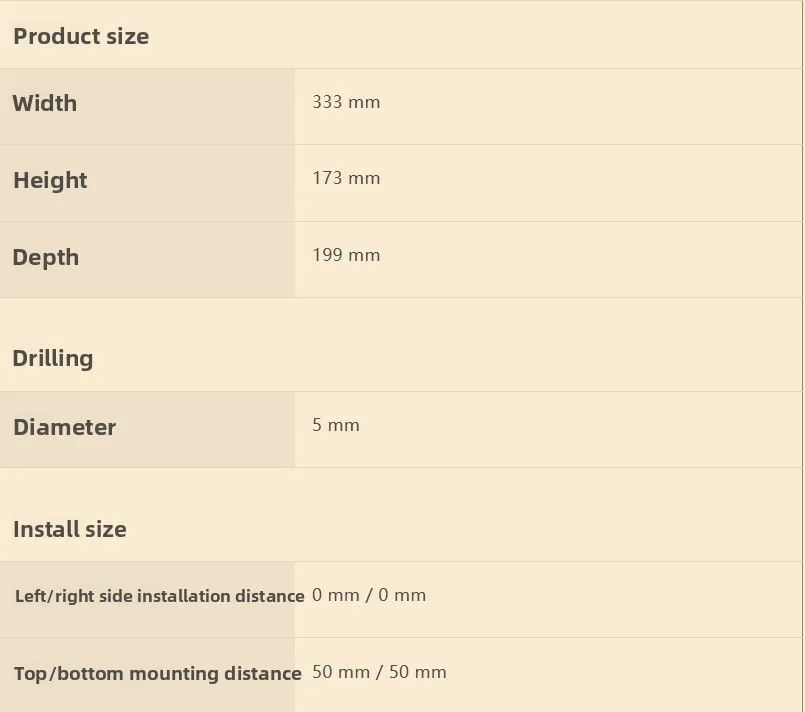Select the Height row label
805x712 pixels.
click(50, 180)
